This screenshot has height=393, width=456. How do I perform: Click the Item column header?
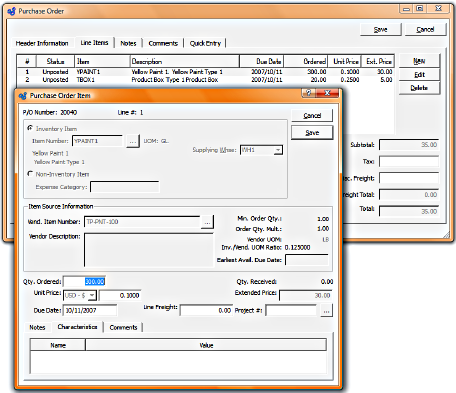[102, 61]
